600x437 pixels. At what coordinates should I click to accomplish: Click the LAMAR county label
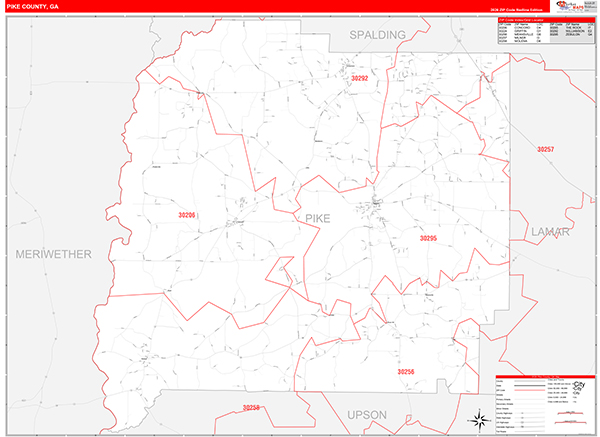coord(550,232)
